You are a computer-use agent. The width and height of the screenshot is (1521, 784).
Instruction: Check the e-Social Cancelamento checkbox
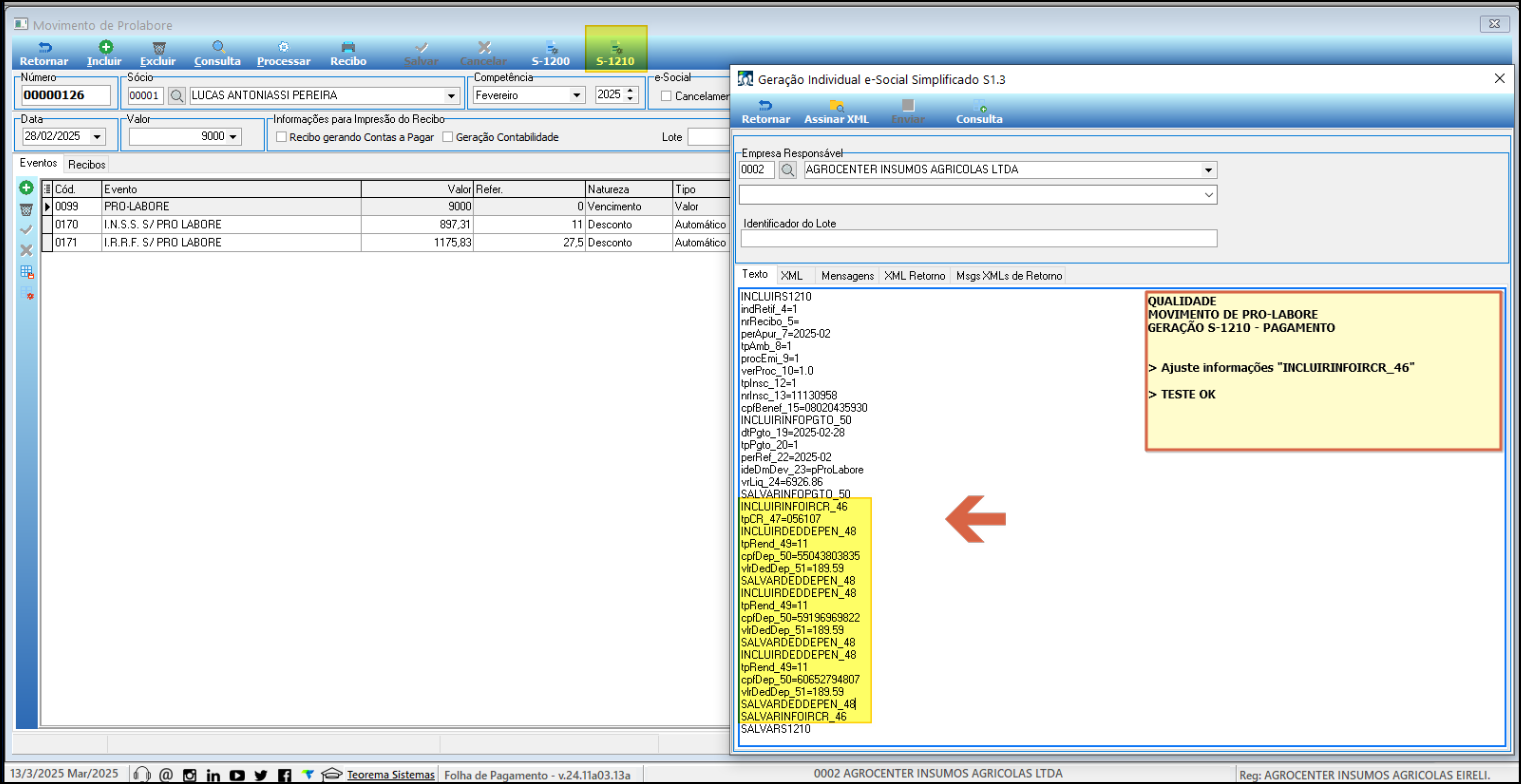point(667,96)
